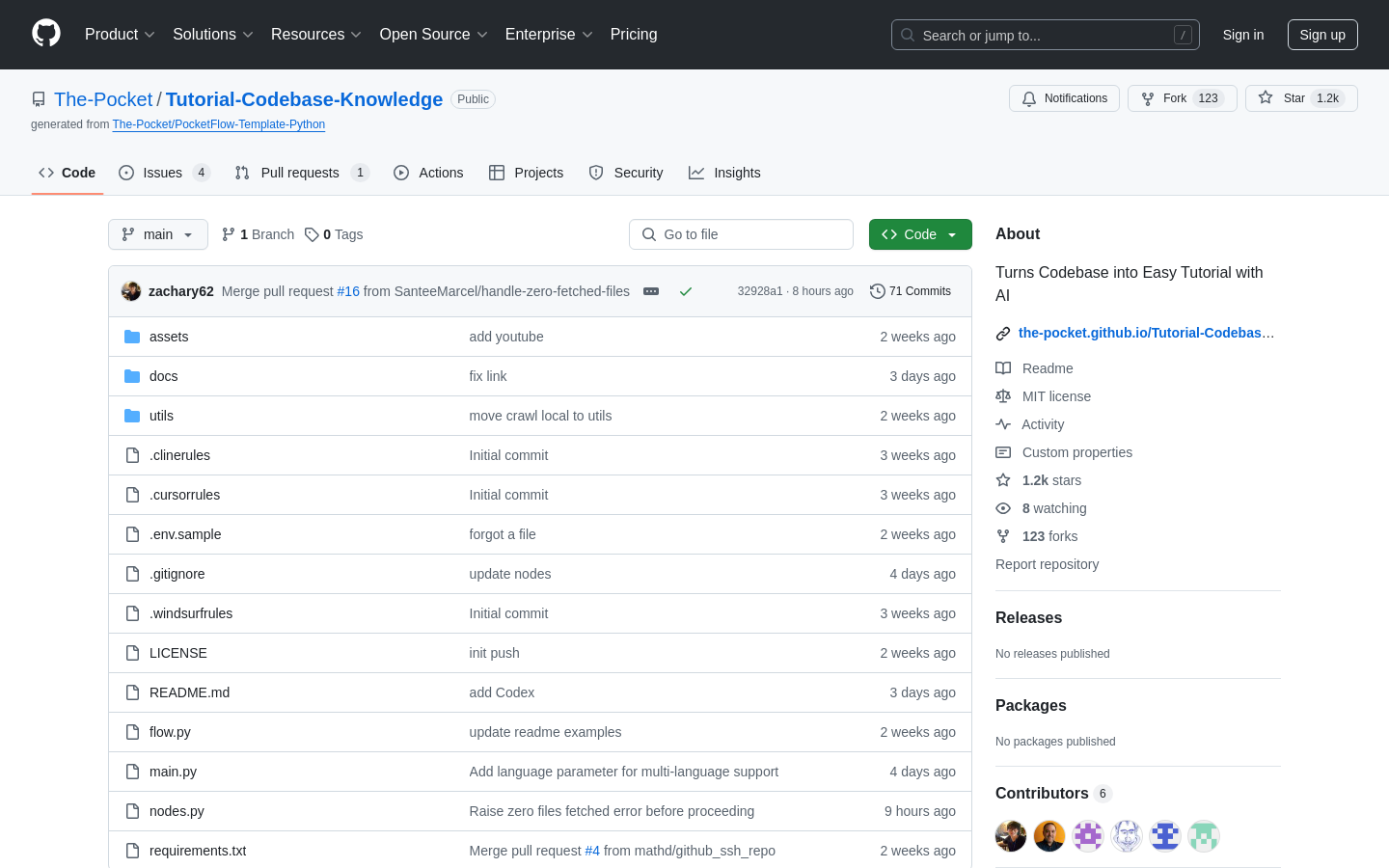Click the fork icon on Fork button

1148,98
